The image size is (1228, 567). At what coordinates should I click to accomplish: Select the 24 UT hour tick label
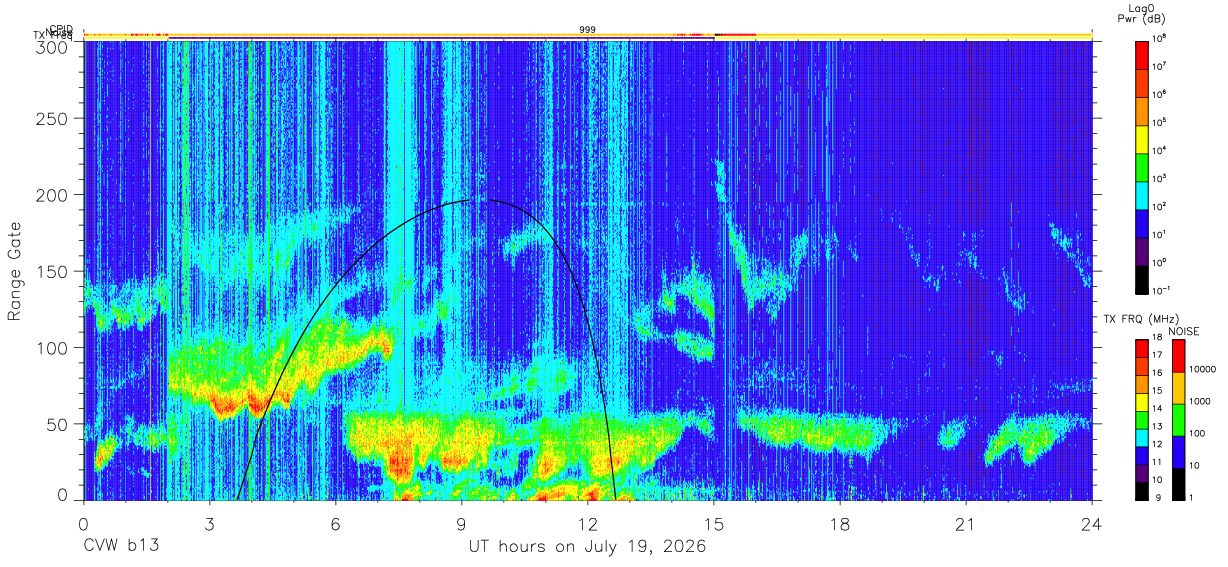[1092, 524]
